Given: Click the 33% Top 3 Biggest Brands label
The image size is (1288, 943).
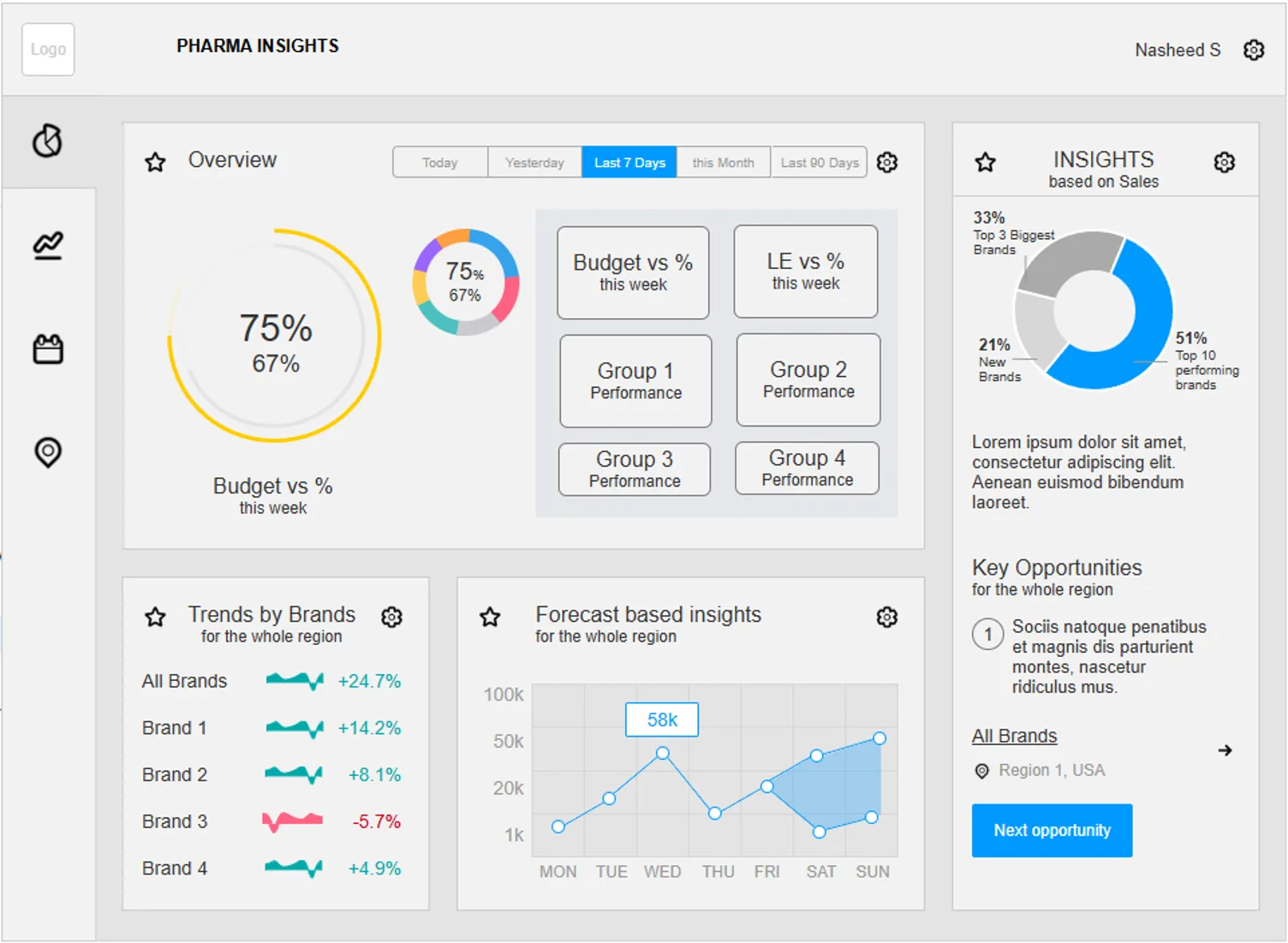Looking at the screenshot, I should pyautogui.click(x=1013, y=233).
